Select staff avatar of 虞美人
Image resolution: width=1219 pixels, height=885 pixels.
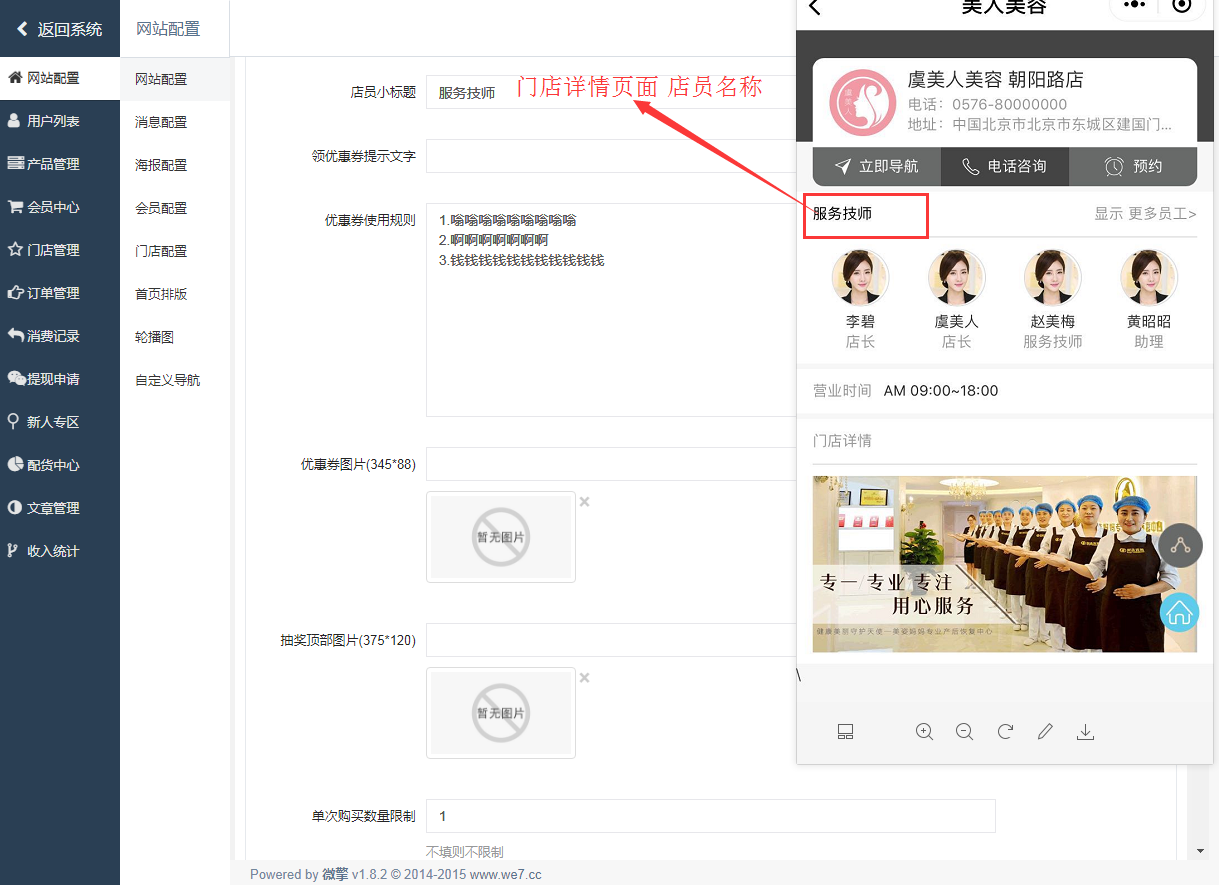(x=957, y=277)
